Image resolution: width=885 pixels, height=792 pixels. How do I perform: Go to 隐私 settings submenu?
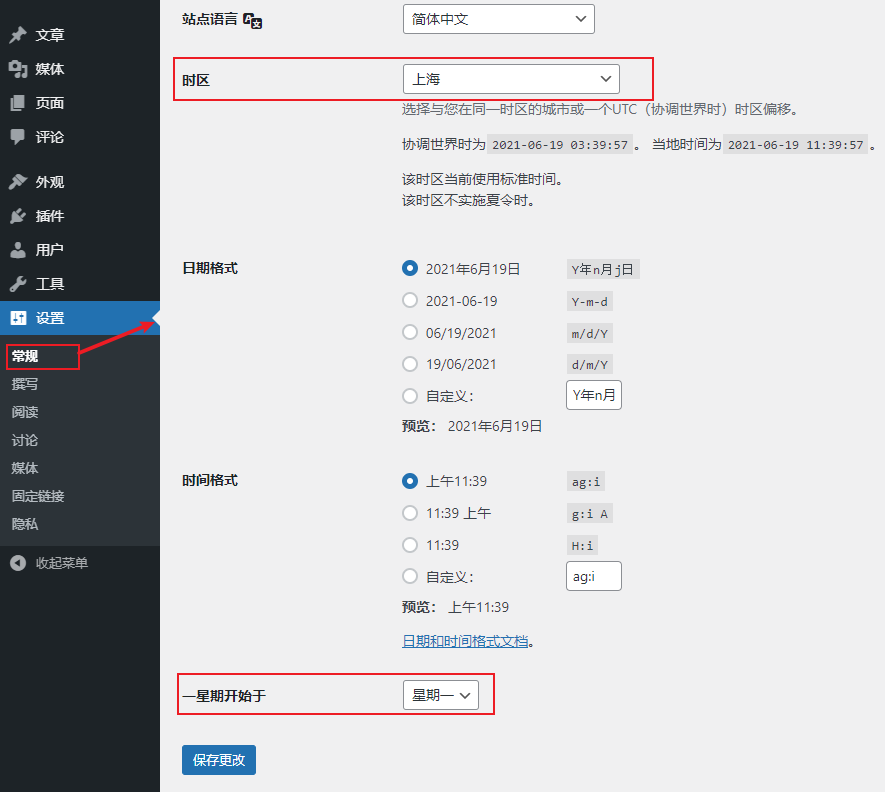tap(25, 524)
